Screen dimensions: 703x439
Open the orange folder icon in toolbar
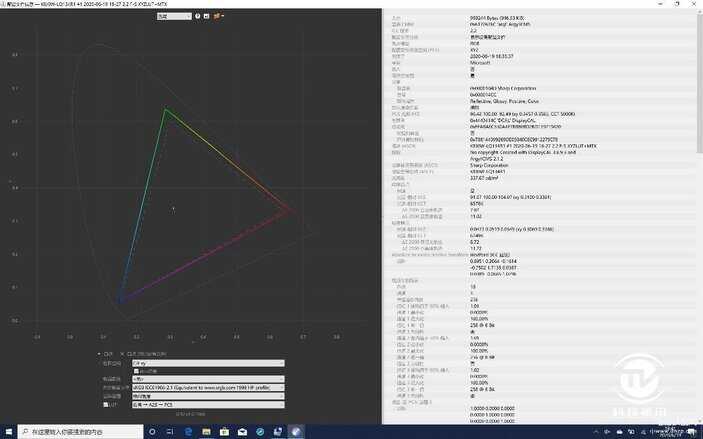(x=219, y=17)
